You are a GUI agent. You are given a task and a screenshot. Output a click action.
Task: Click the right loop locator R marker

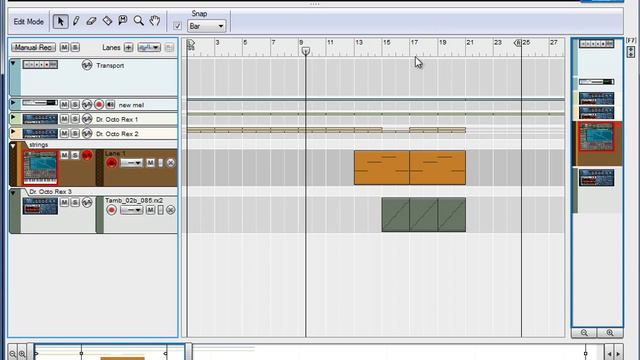(518, 42)
